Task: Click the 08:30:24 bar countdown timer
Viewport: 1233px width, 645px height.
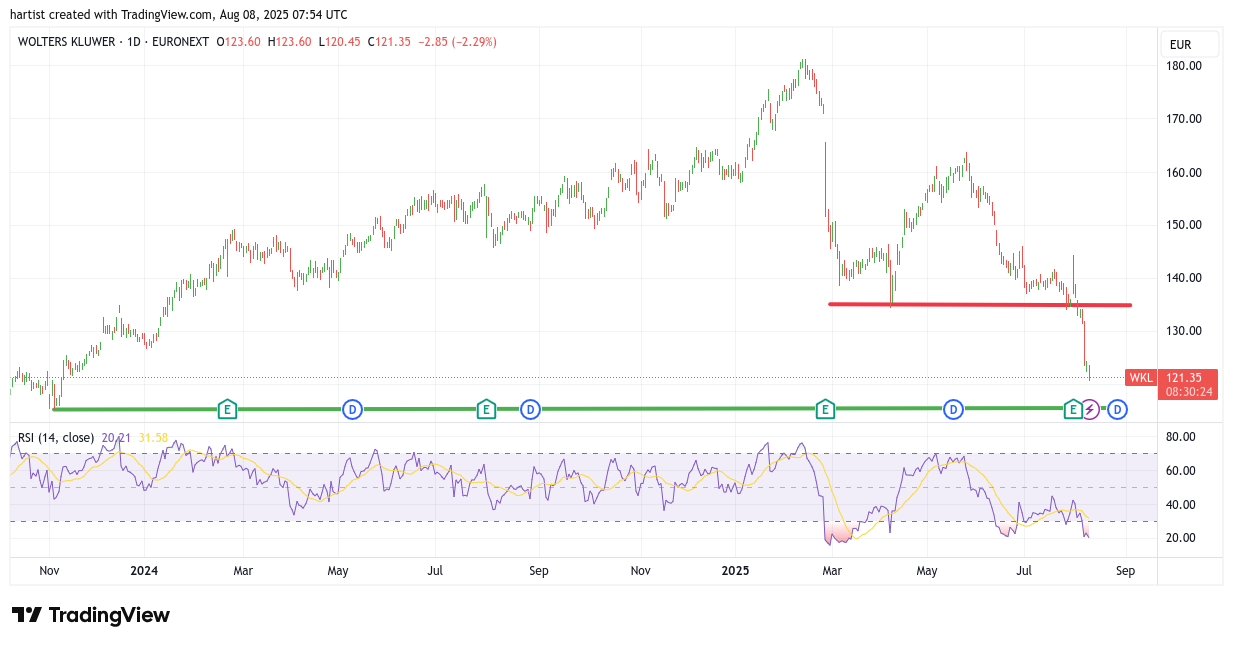Action: pyautogui.click(x=1189, y=392)
